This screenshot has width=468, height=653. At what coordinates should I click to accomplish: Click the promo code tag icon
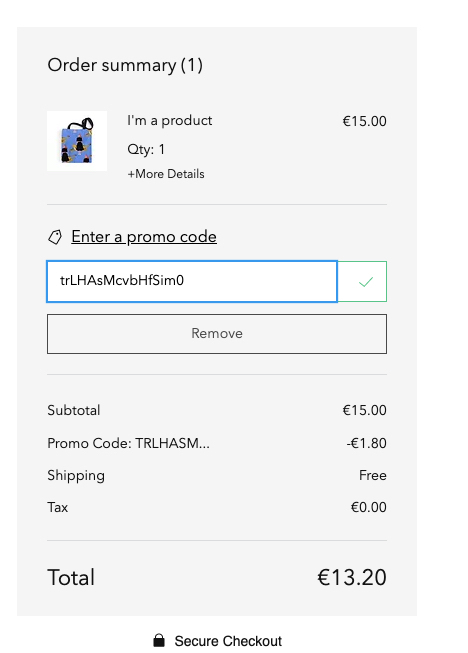coord(55,237)
